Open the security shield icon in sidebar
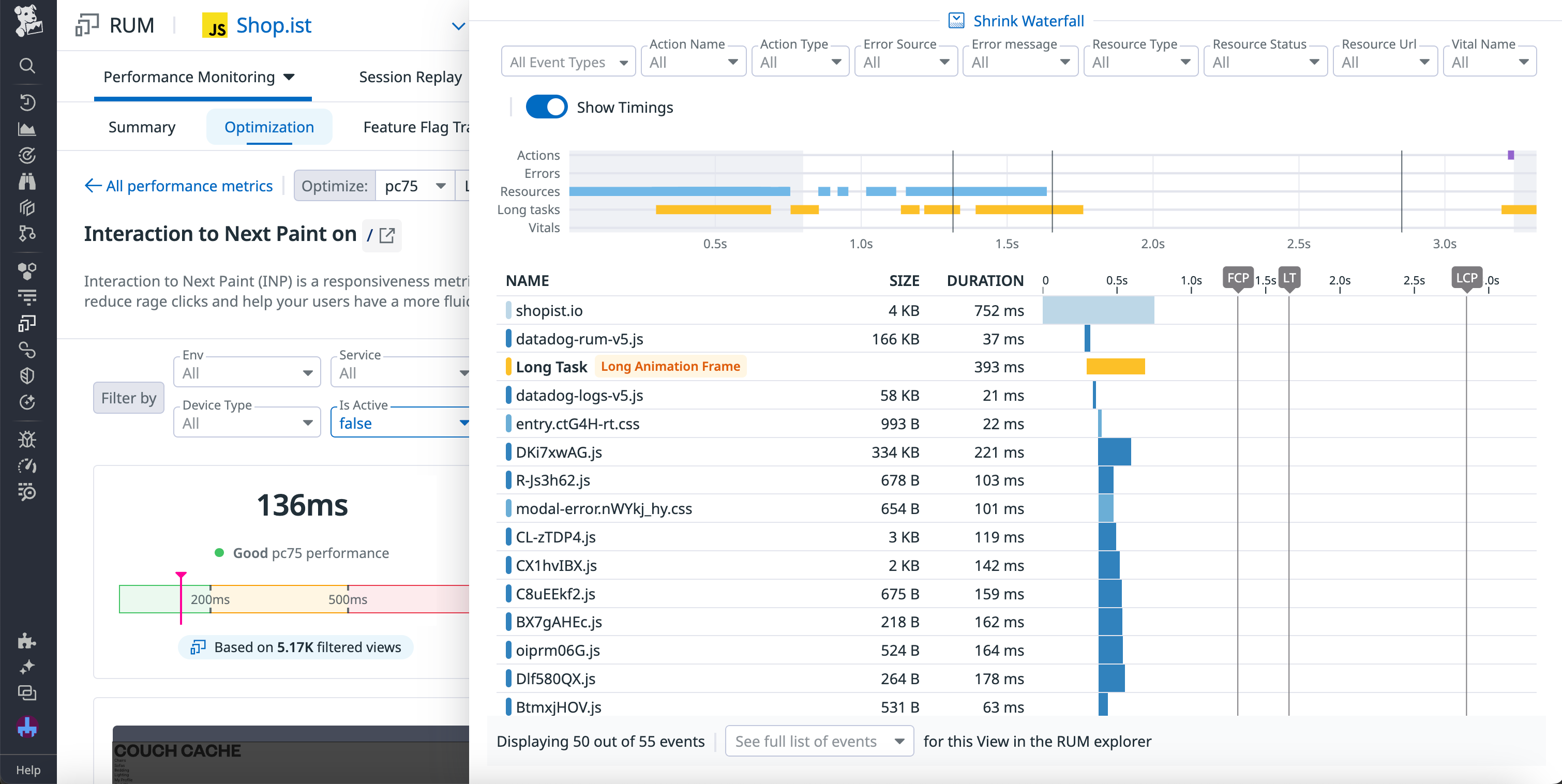The width and height of the screenshot is (1562, 784). [27, 375]
